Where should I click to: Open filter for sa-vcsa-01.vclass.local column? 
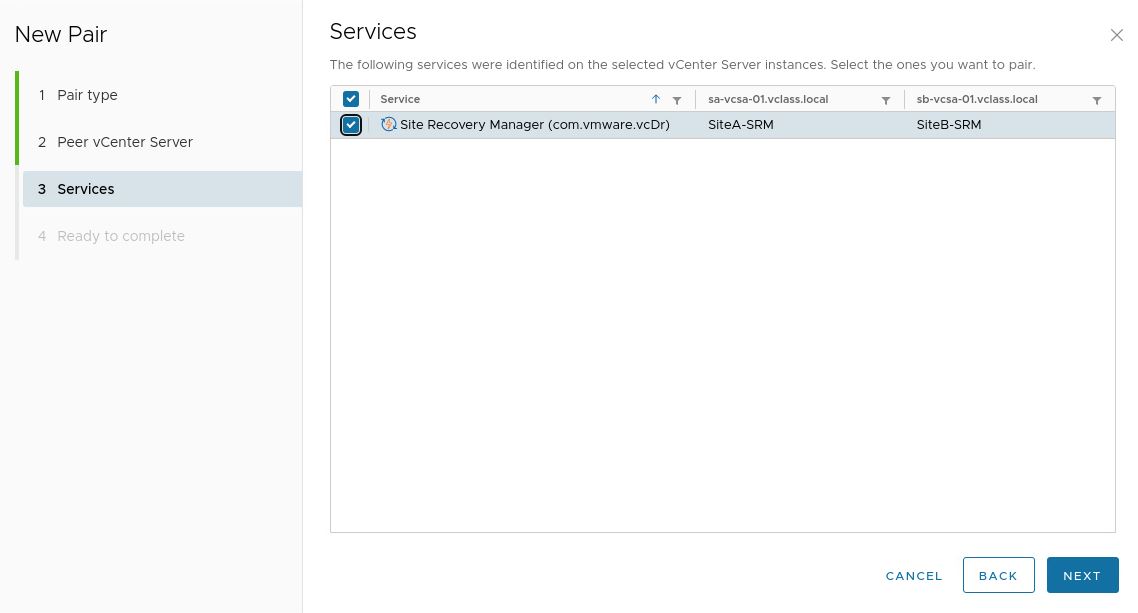tap(885, 100)
